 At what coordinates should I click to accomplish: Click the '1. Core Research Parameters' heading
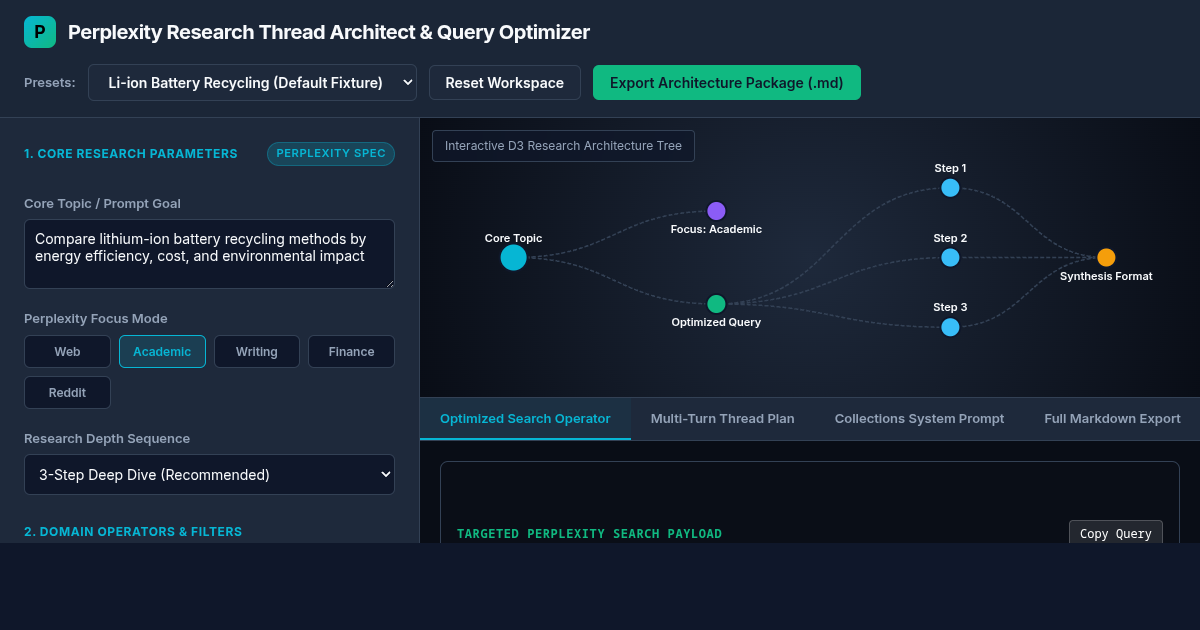131,154
